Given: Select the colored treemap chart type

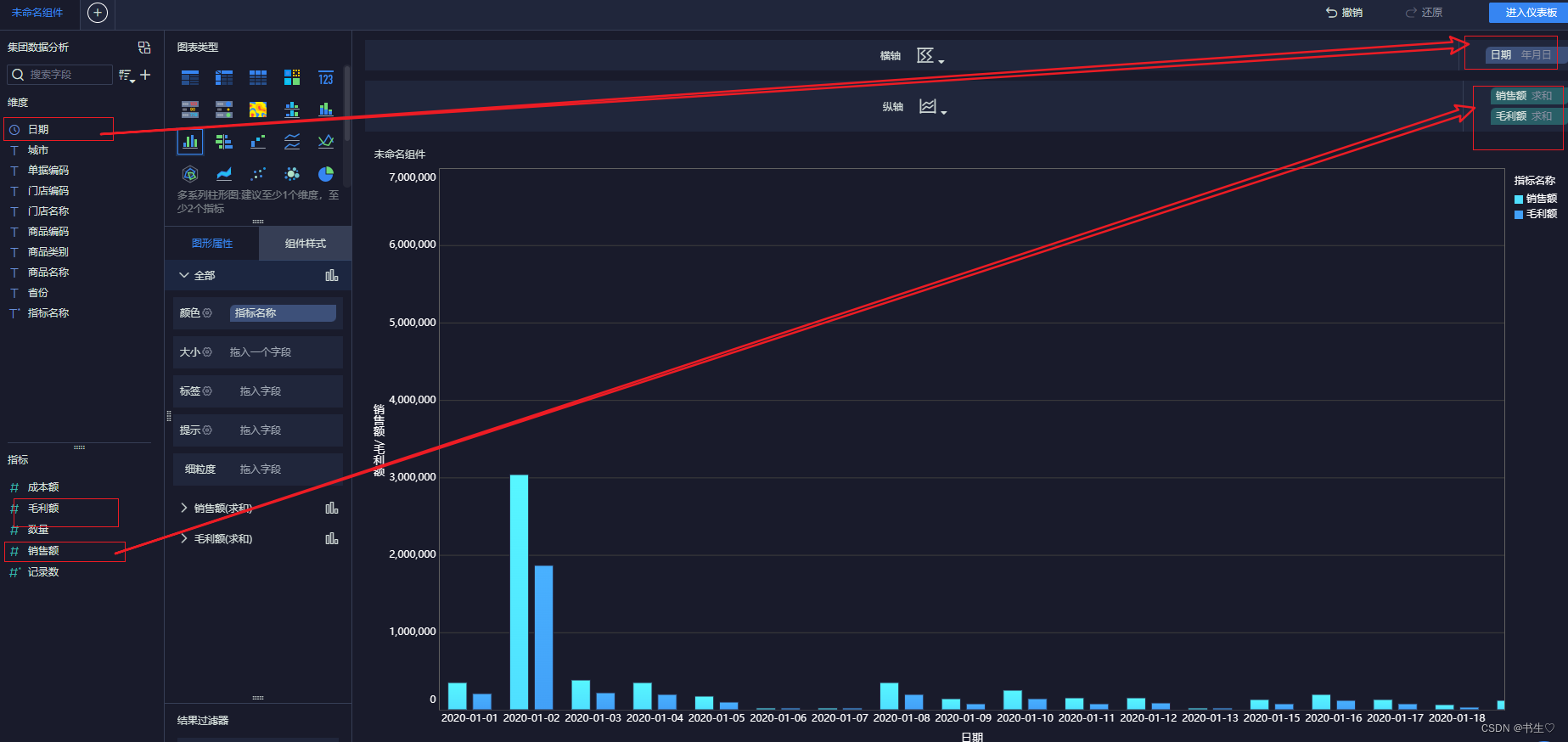Looking at the screenshot, I should pos(292,78).
